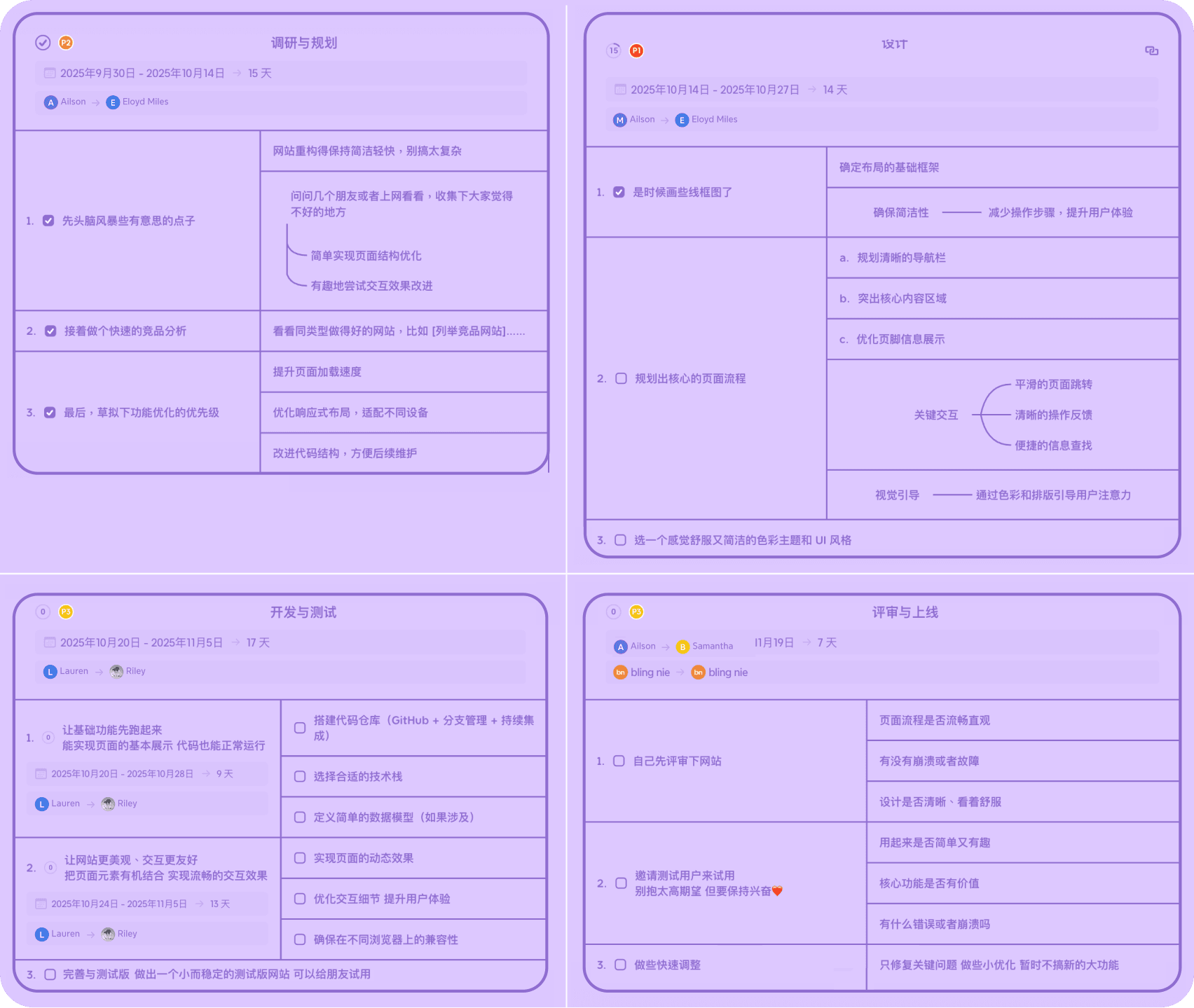The width and height of the screenshot is (1194, 1008).
Task: Open Samantha's avatar on 评审与上线 card
Action: pos(682,647)
